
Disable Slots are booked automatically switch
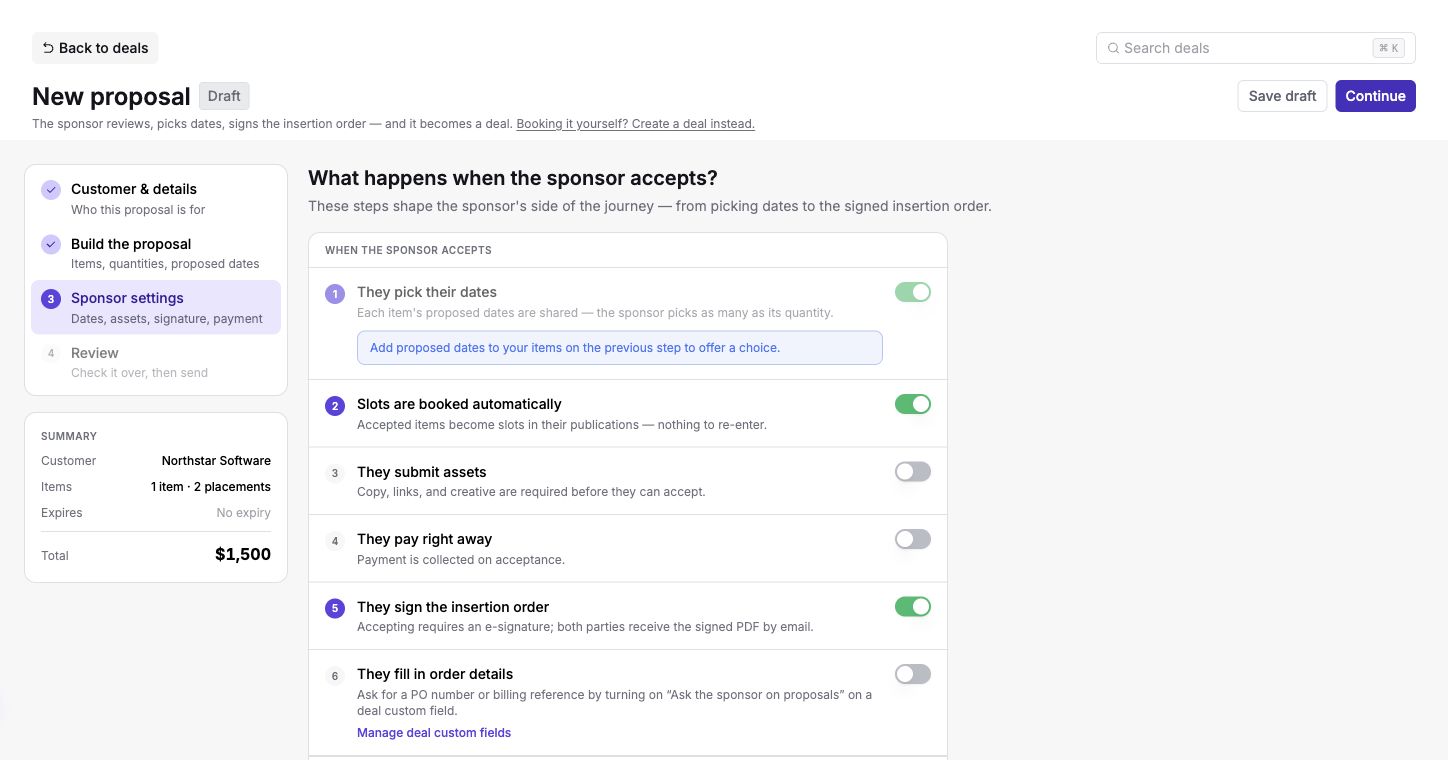point(913,404)
